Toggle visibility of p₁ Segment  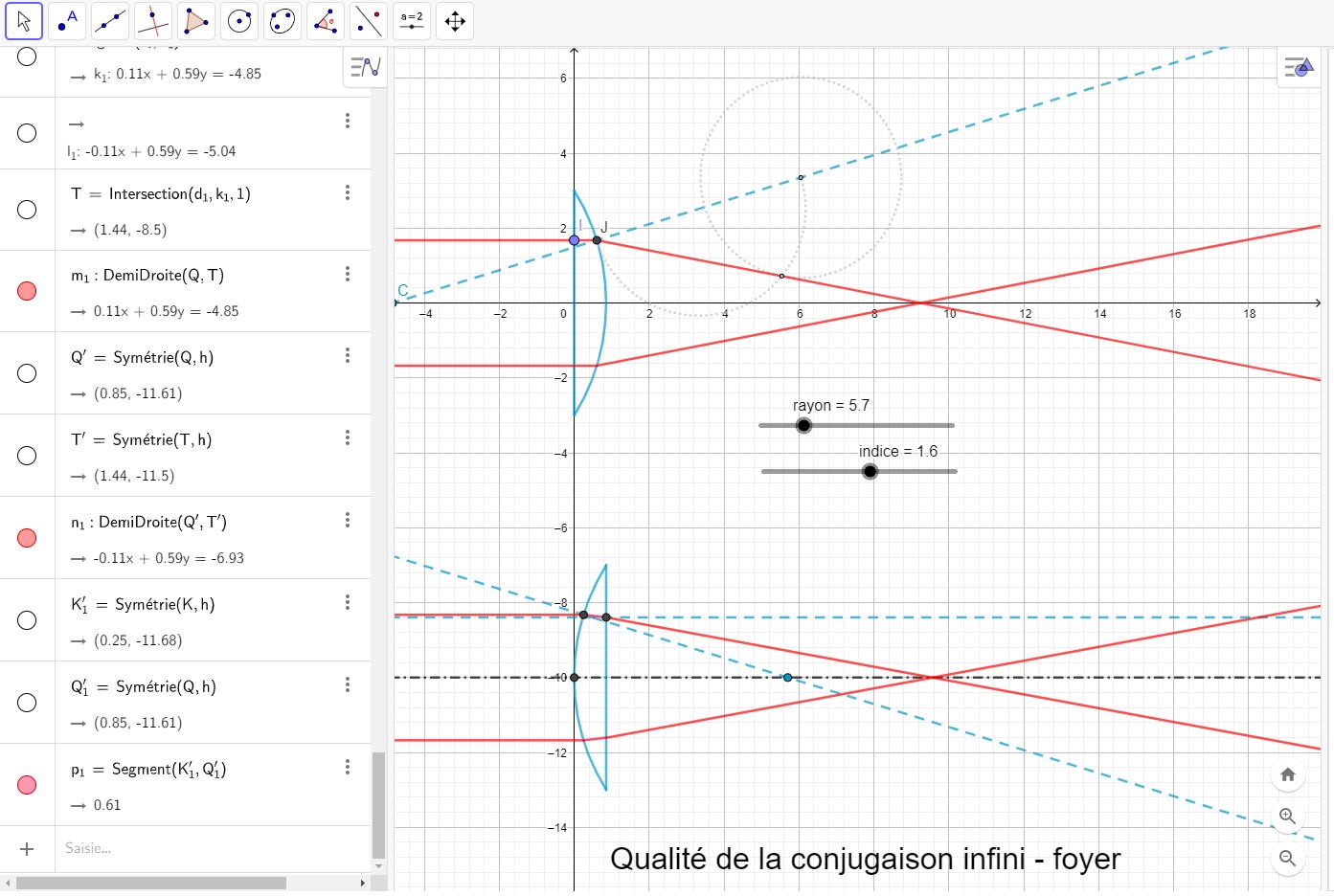(x=27, y=785)
